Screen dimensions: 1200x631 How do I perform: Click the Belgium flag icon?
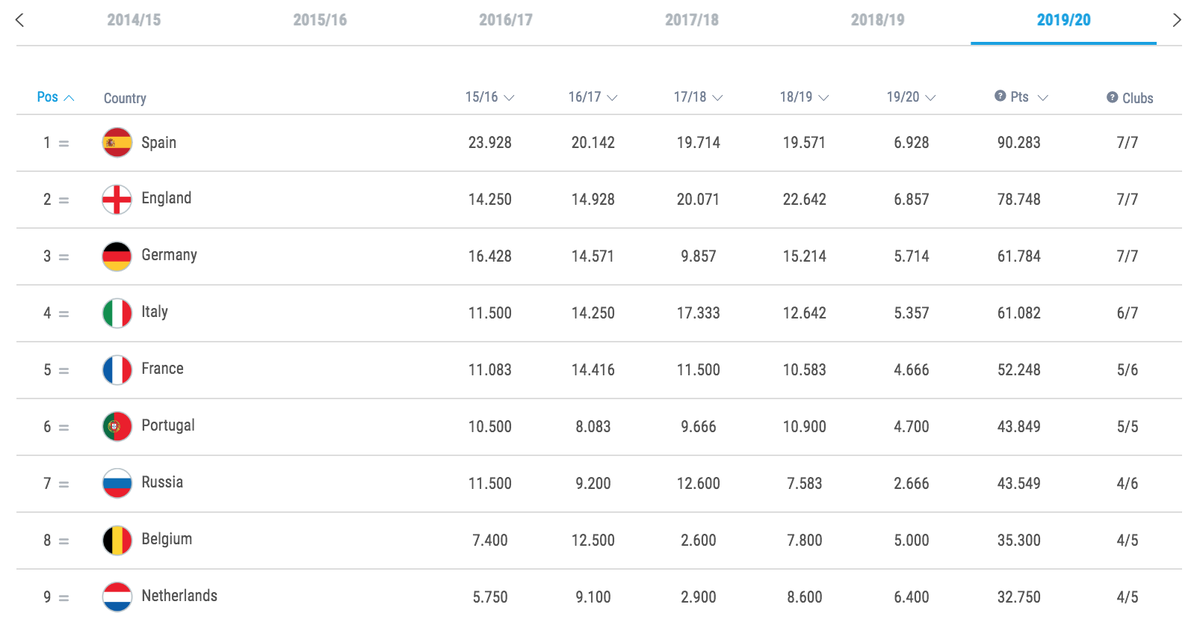tap(117, 540)
